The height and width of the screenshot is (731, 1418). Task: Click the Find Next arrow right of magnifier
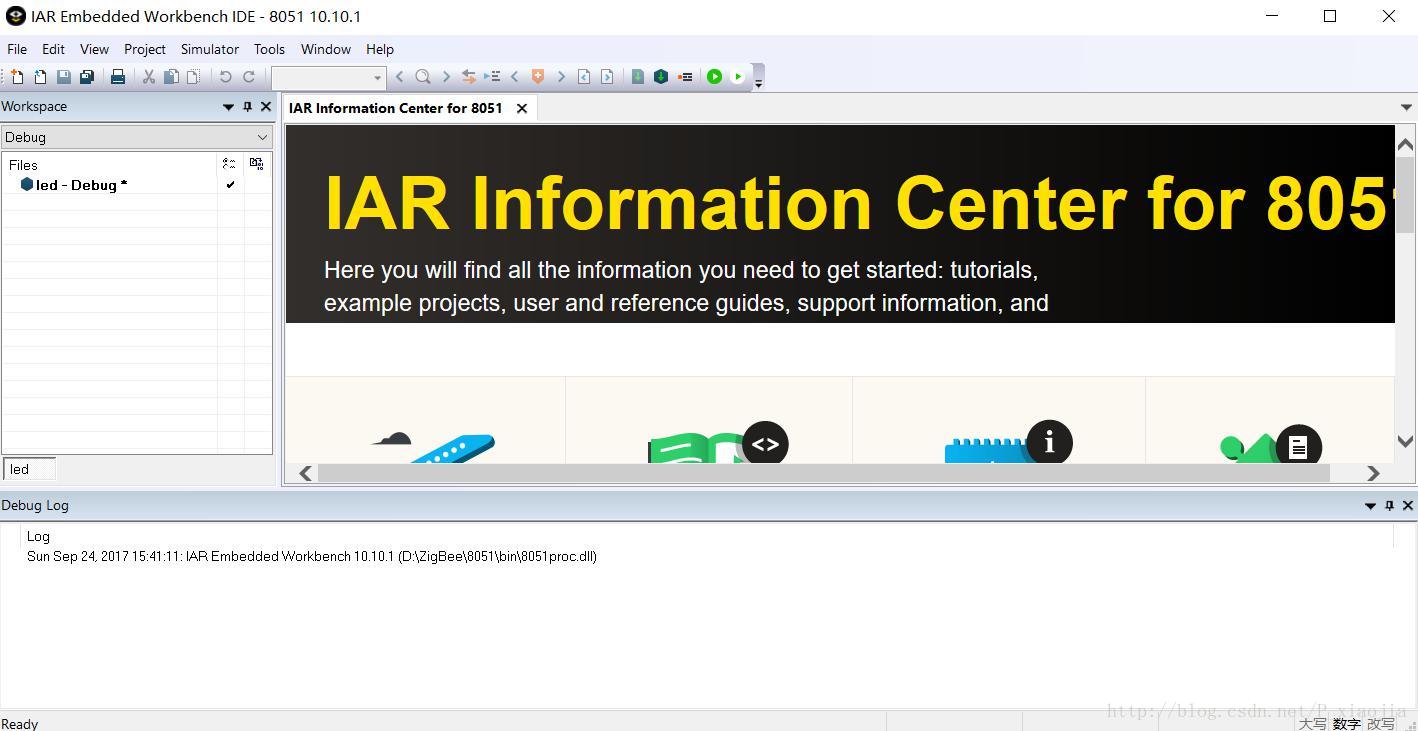click(x=446, y=77)
